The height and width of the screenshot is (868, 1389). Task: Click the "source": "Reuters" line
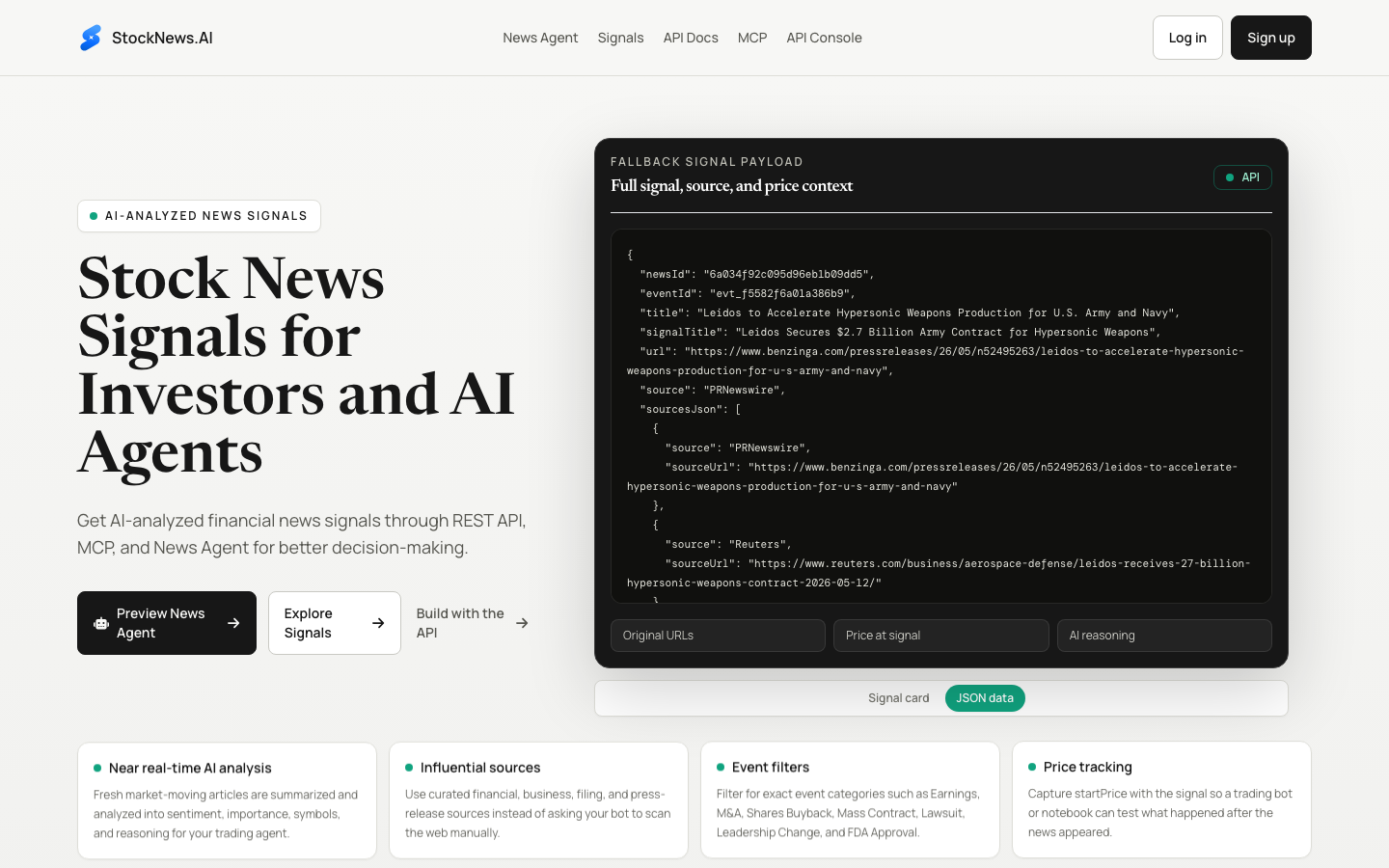click(728, 544)
